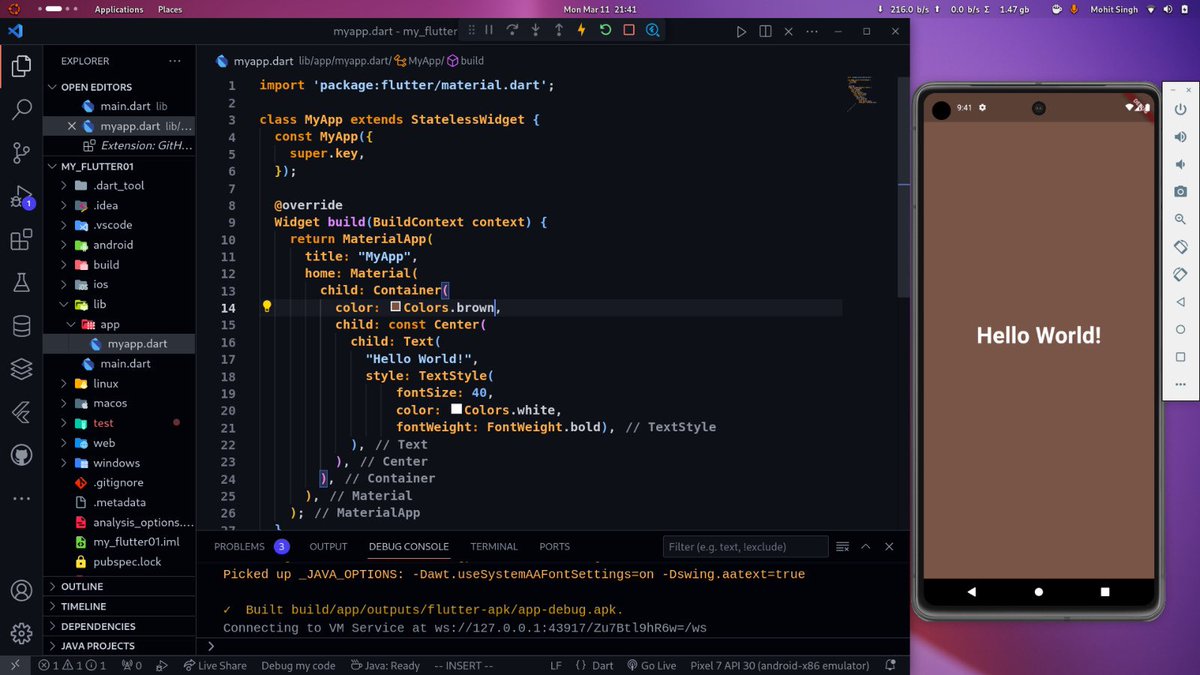
Task: Focus the debug console filter input
Action: pos(745,546)
